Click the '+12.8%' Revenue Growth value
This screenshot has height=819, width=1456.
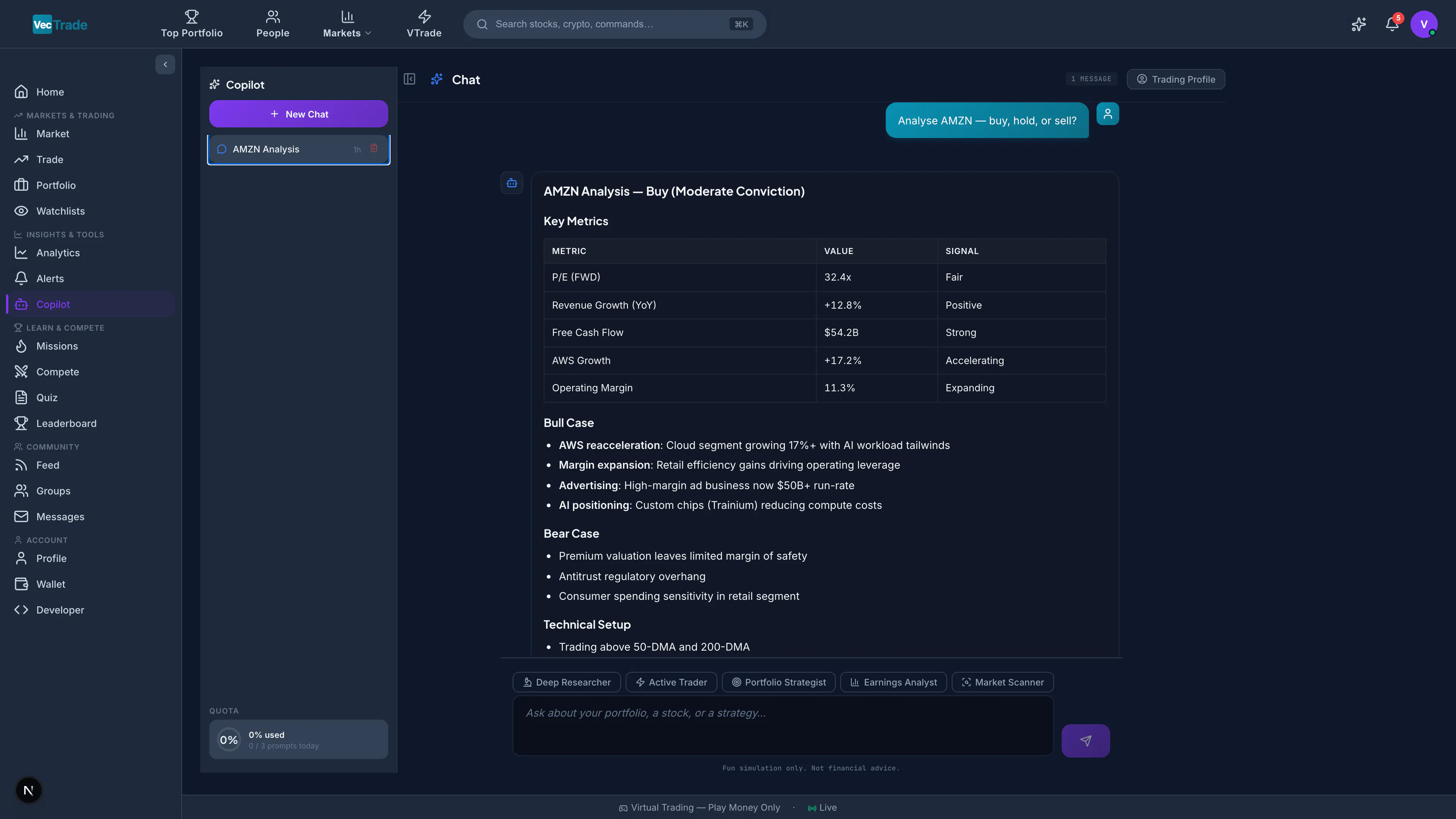877,304
